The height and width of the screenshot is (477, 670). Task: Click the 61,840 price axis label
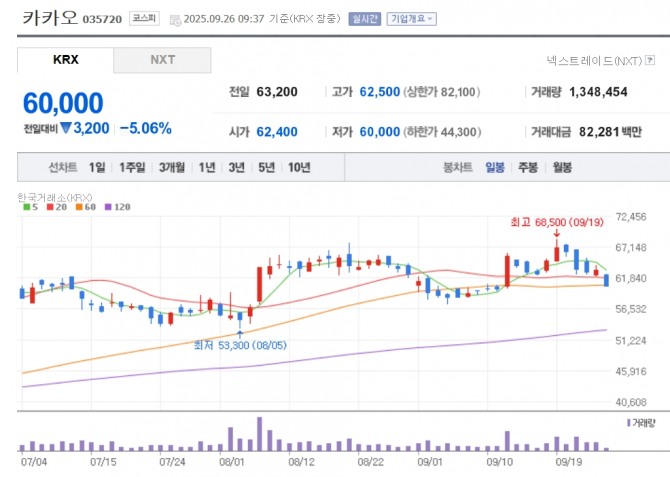tap(631, 278)
